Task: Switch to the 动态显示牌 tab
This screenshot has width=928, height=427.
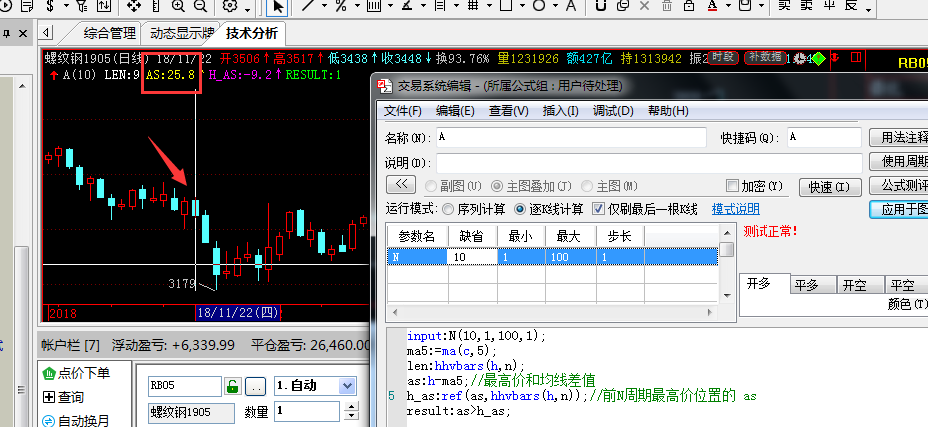Action: point(182,33)
